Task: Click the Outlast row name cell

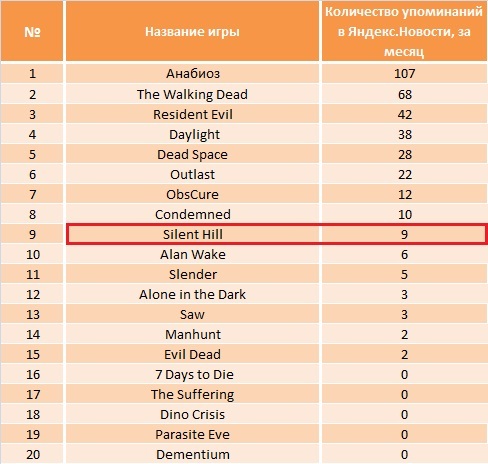Action: click(x=192, y=174)
